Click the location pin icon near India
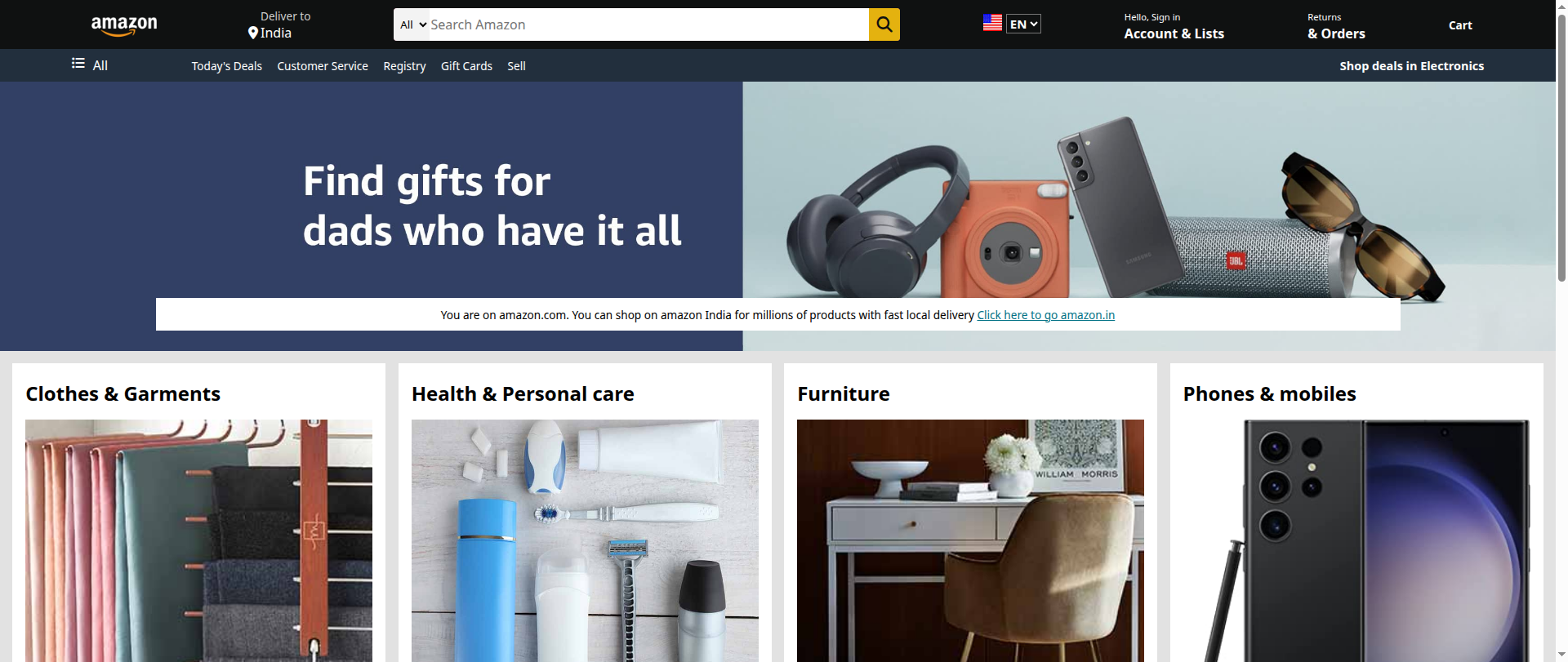The height and width of the screenshot is (662, 1568). [253, 33]
